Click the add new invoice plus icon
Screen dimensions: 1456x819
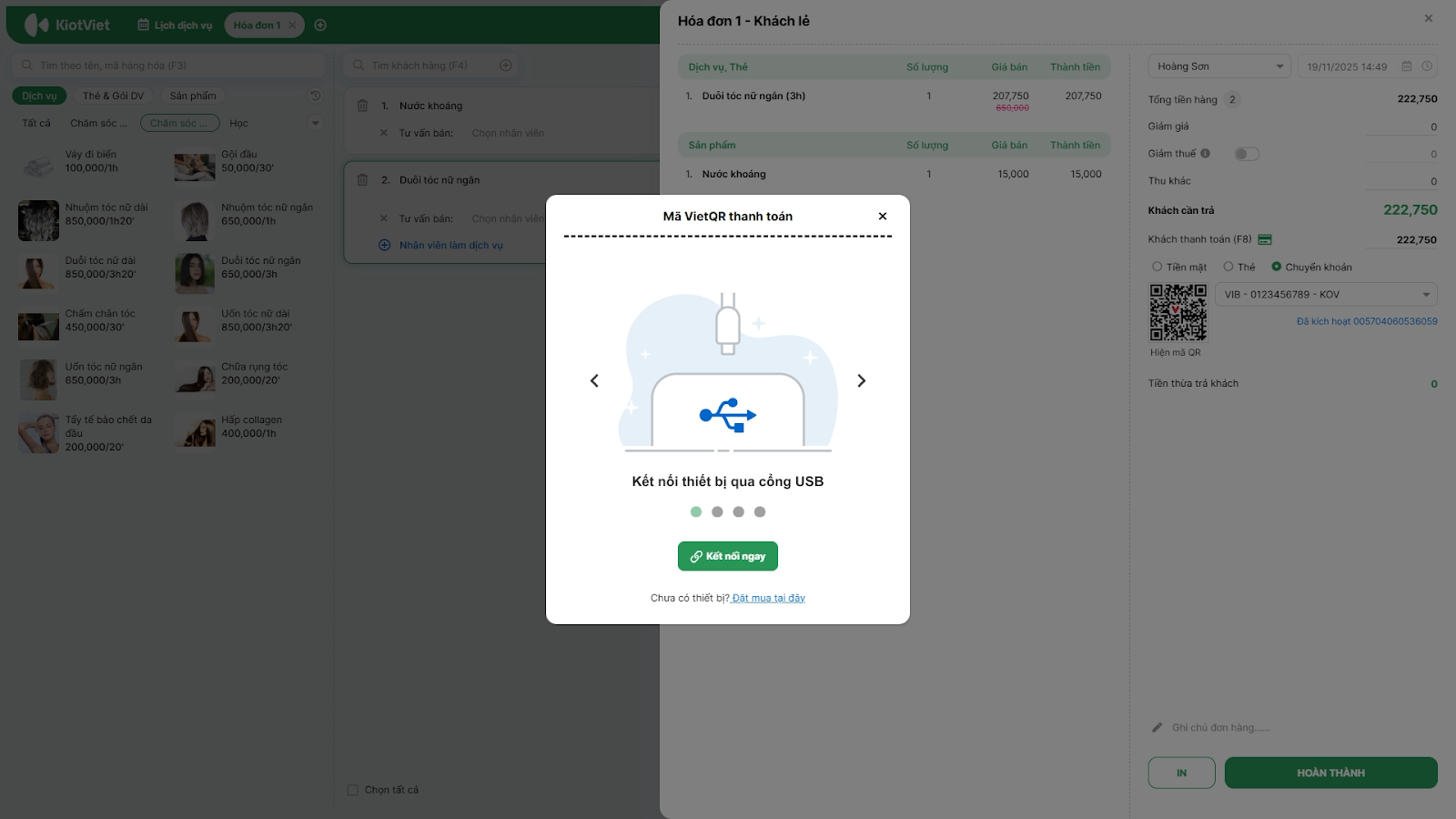click(320, 25)
